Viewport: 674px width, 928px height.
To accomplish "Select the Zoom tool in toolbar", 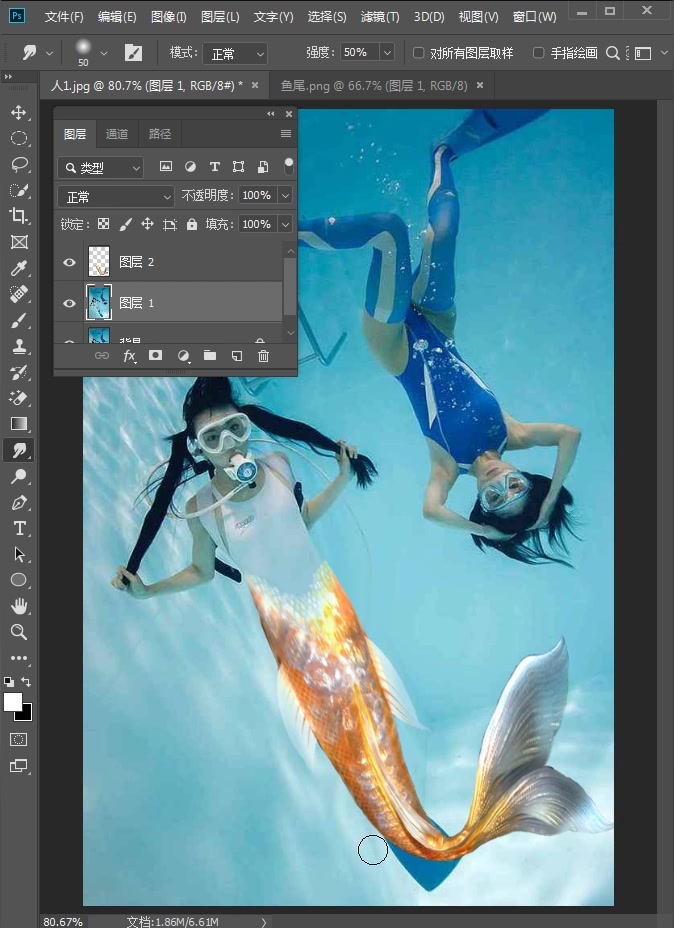I will coord(18,632).
